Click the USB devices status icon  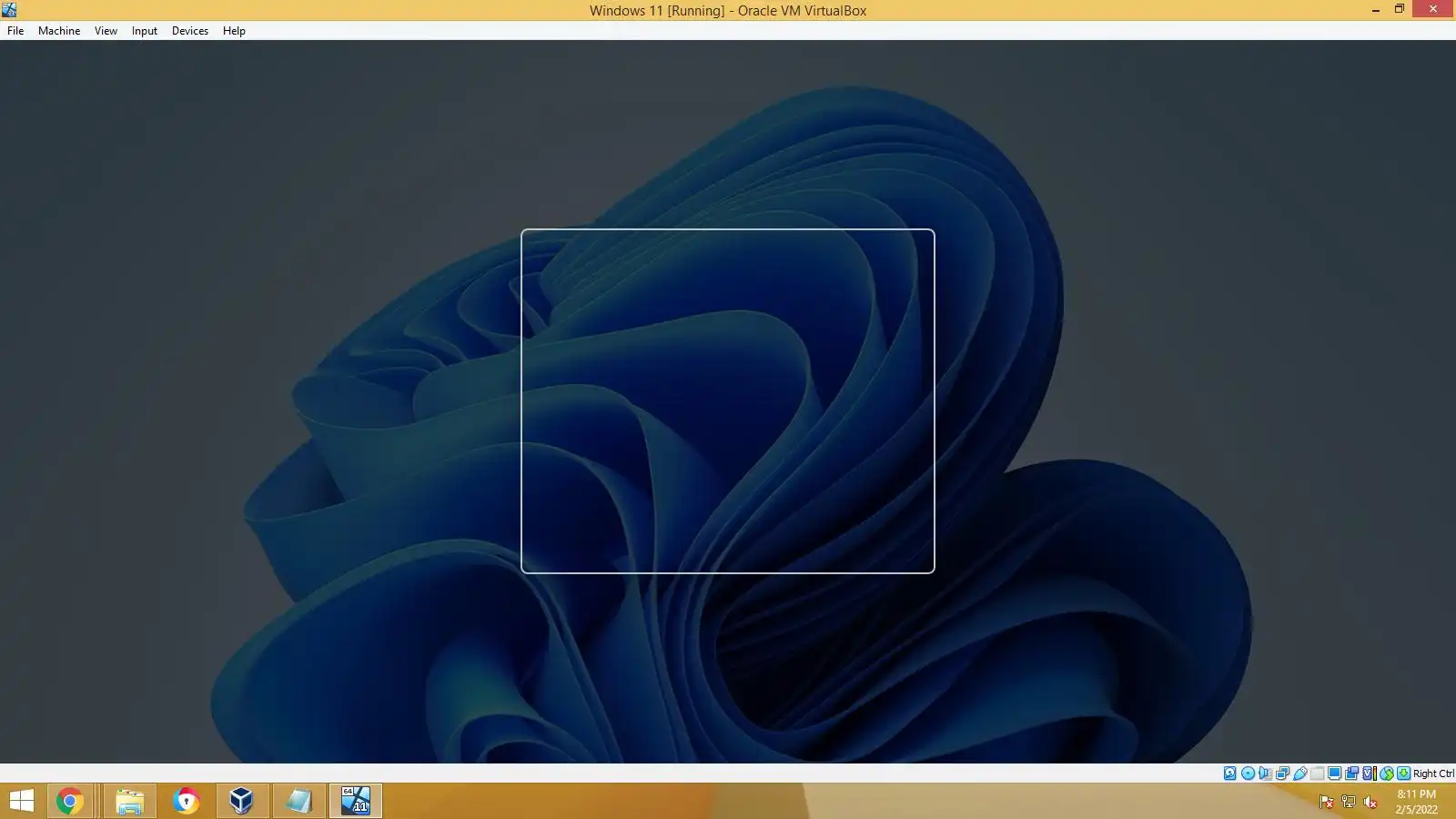click(x=1300, y=773)
